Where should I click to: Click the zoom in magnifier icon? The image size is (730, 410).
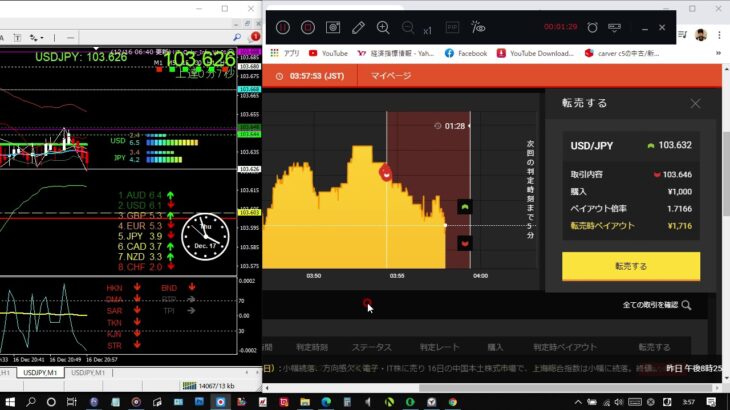pos(383,27)
